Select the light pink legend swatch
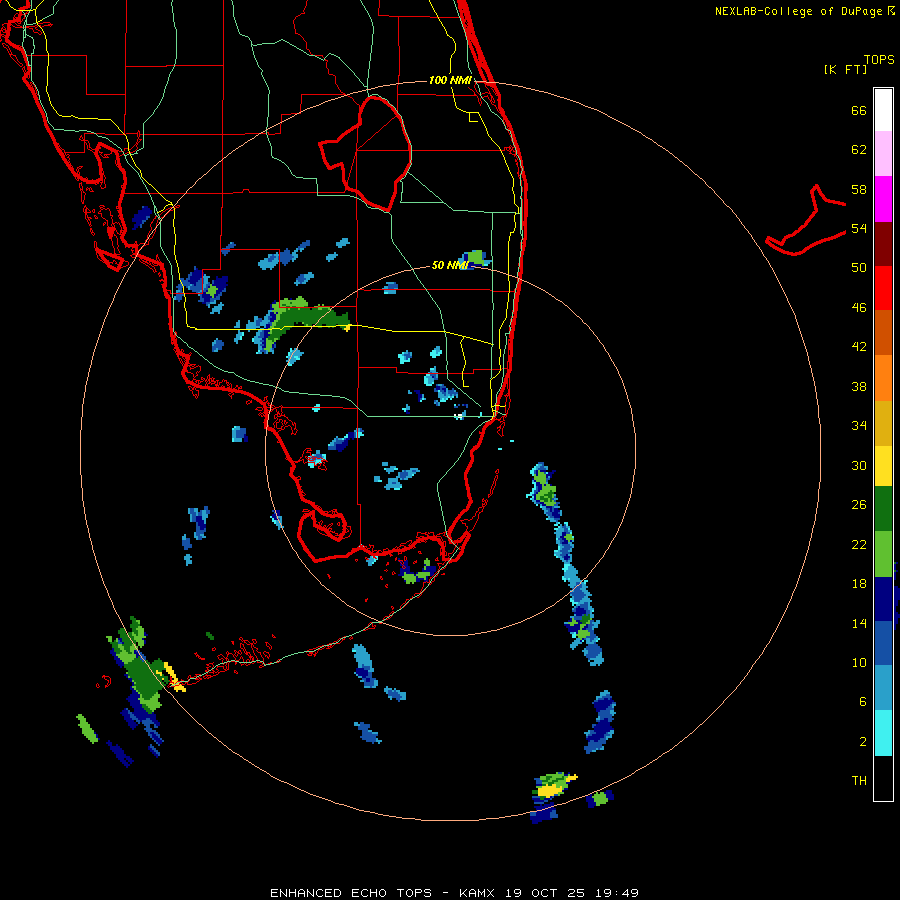This screenshot has width=900, height=900. pyautogui.click(x=883, y=153)
